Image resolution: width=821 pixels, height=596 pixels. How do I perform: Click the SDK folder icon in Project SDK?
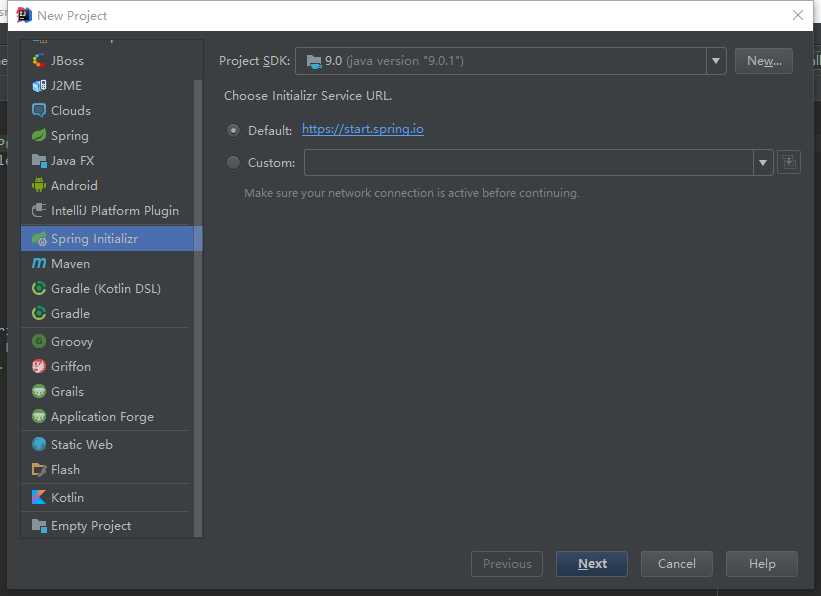[x=313, y=62]
